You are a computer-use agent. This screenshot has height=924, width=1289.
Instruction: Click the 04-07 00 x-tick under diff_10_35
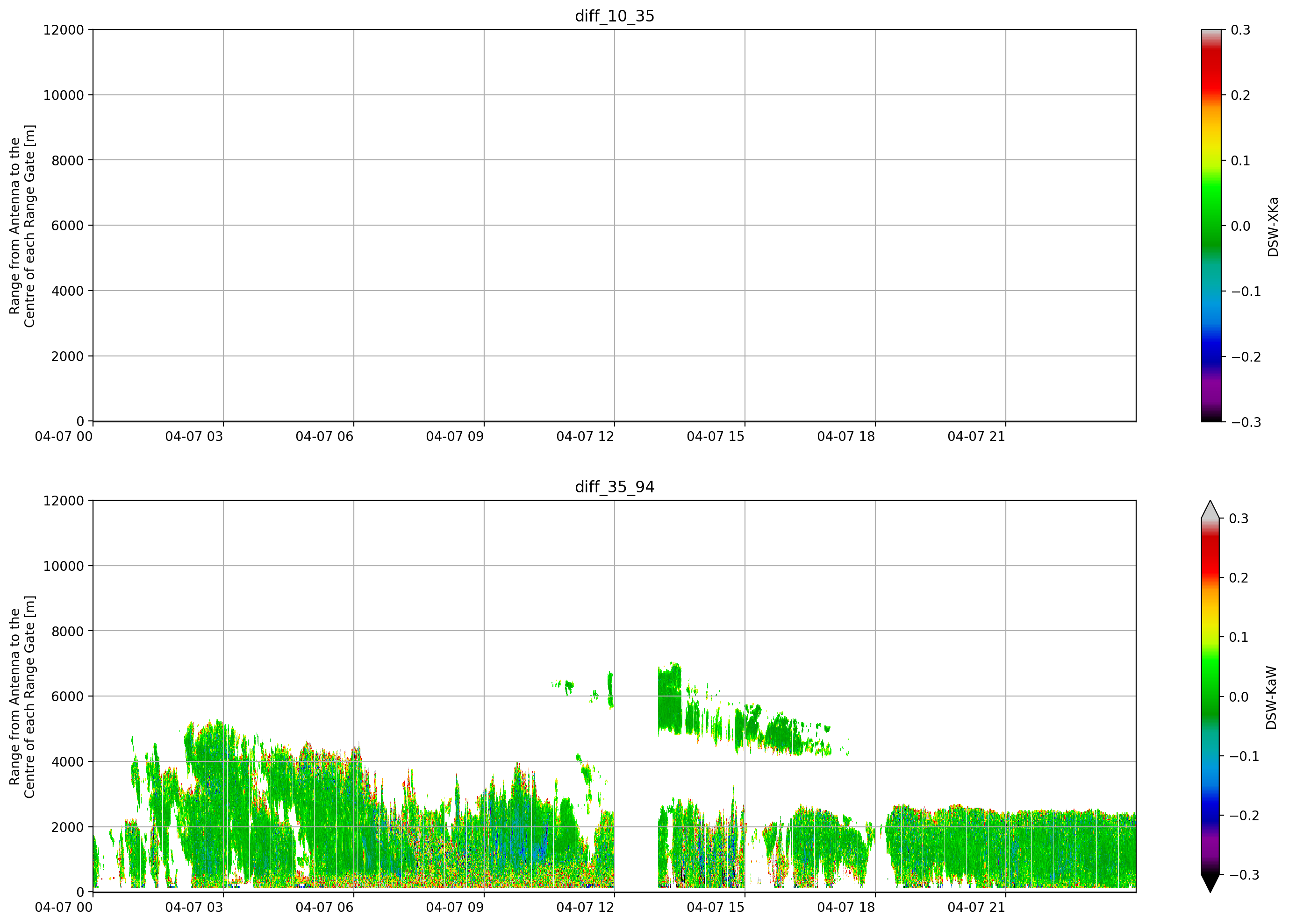point(64,436)
